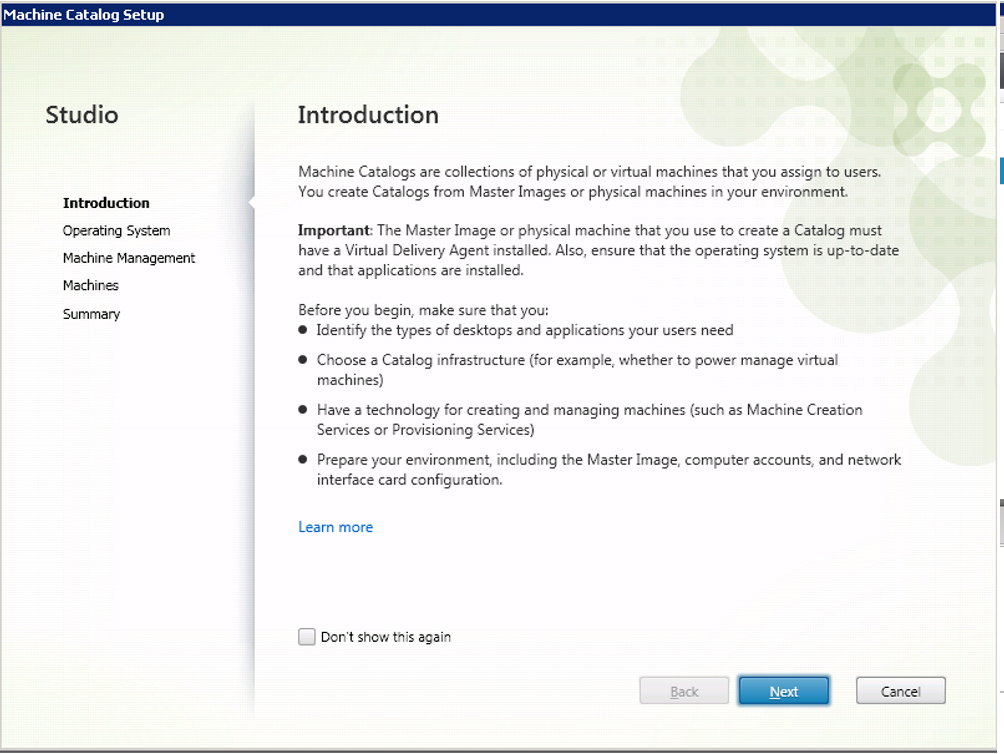The image size is (1004, 754).
Task: Go to the Operating System step
Action: pos(116,231)
